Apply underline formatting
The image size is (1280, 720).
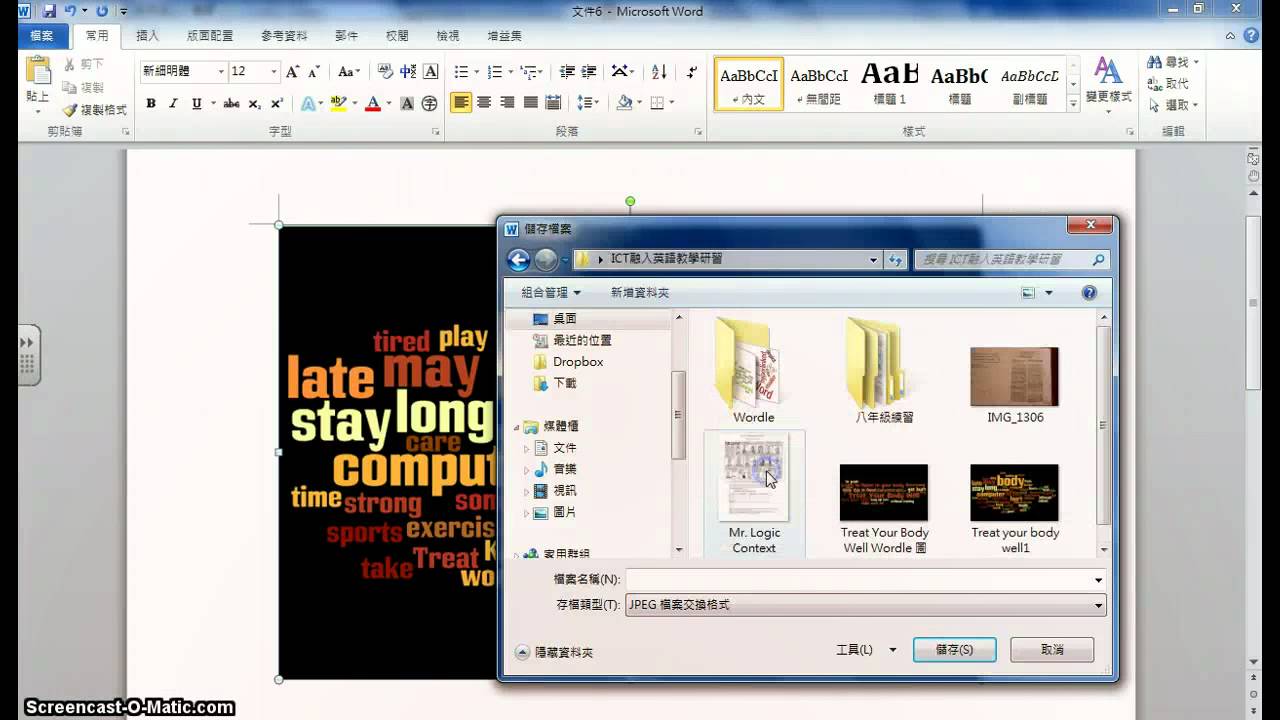196,103
